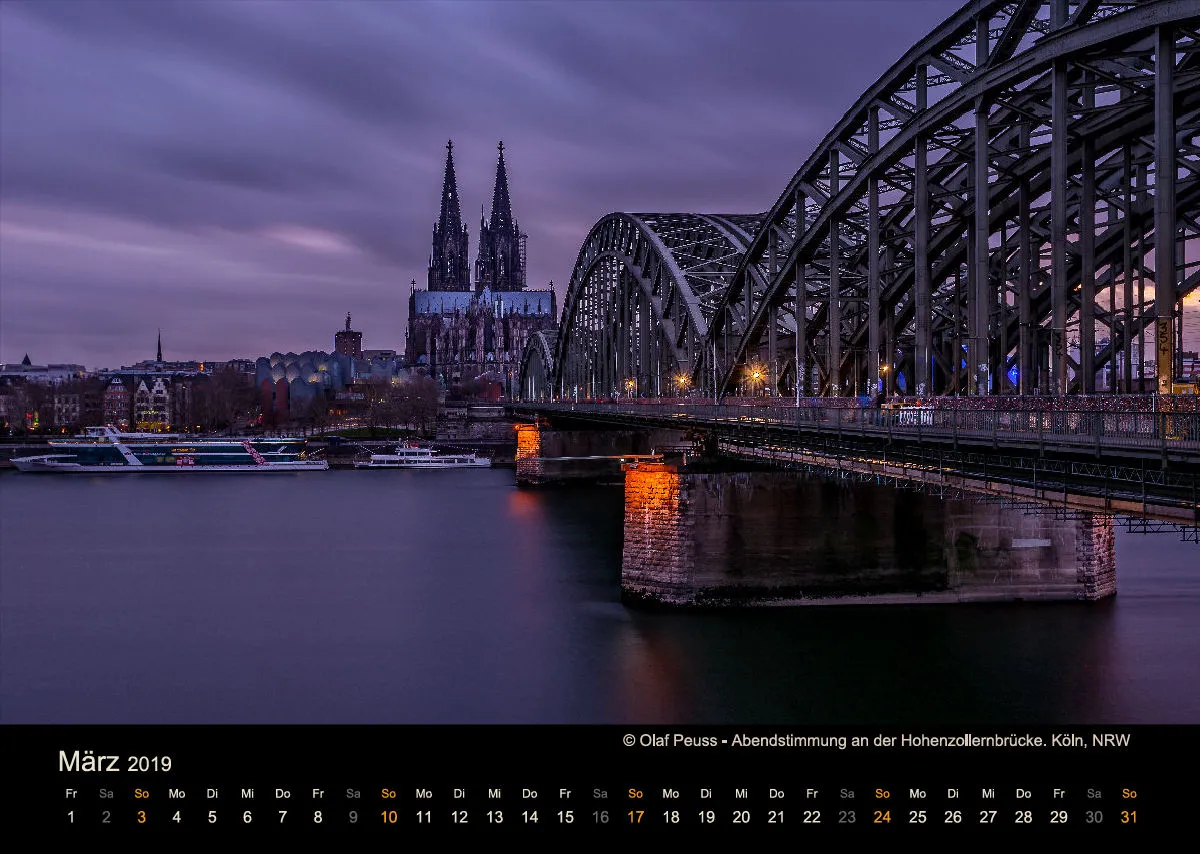Select calendar date 19
This screenshot has height=854, width=1200.
click(x=706, y=817)
